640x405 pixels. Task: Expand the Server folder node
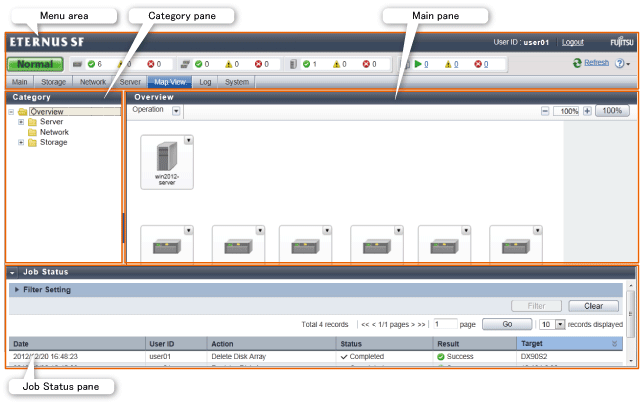pos(21,122)
